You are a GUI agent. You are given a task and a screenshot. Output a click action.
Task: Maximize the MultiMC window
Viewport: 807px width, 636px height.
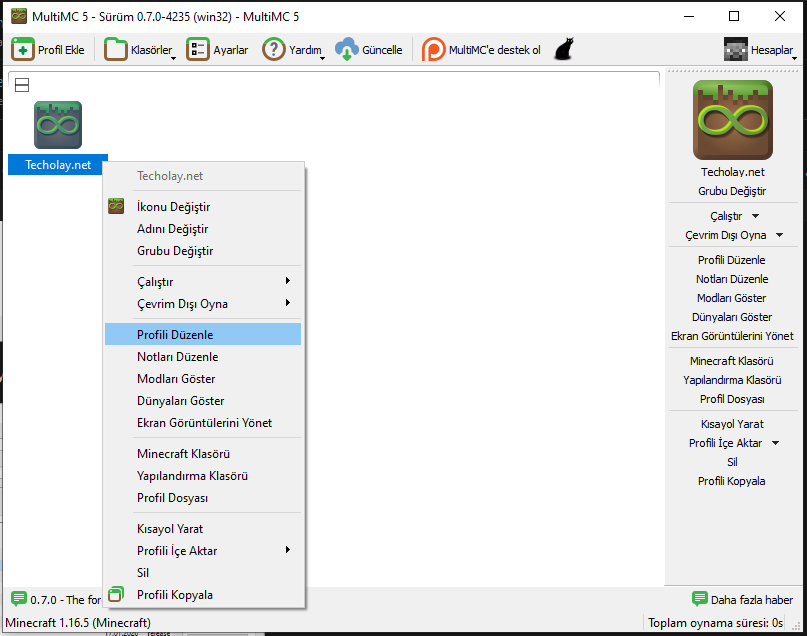734,16
